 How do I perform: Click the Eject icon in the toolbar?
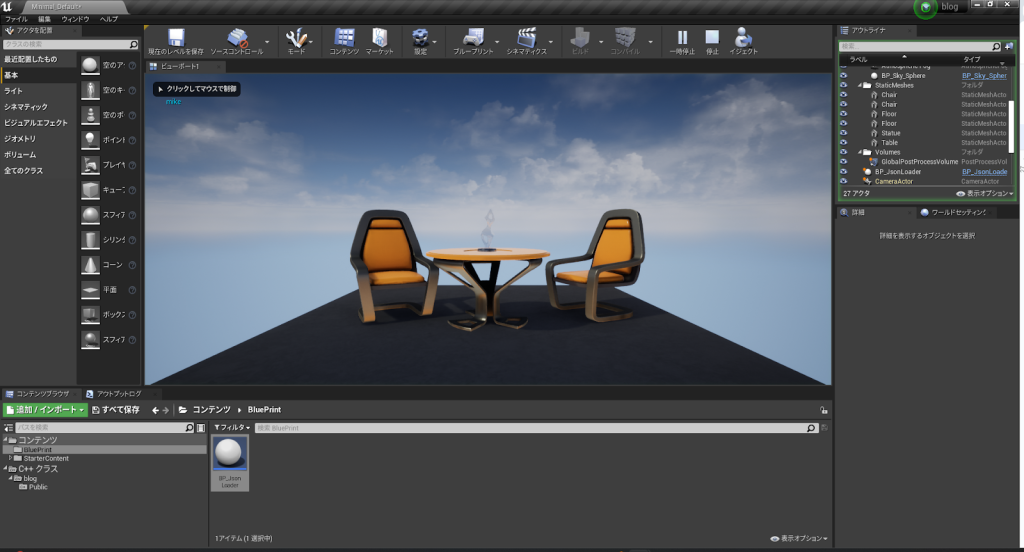pyautogui.click(x=743, y=38)
